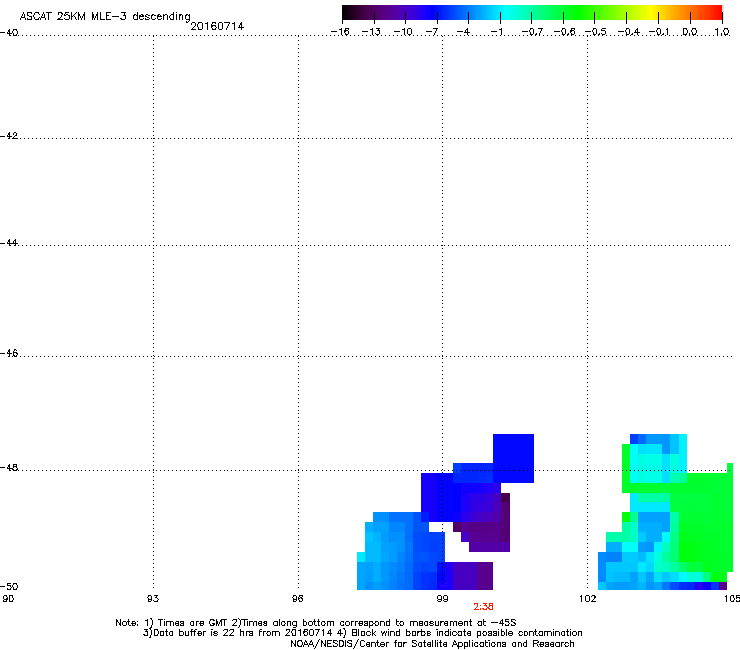The image size is (740, 650).
Task: Click the latitude axis label -46
Action: (9, 354)
